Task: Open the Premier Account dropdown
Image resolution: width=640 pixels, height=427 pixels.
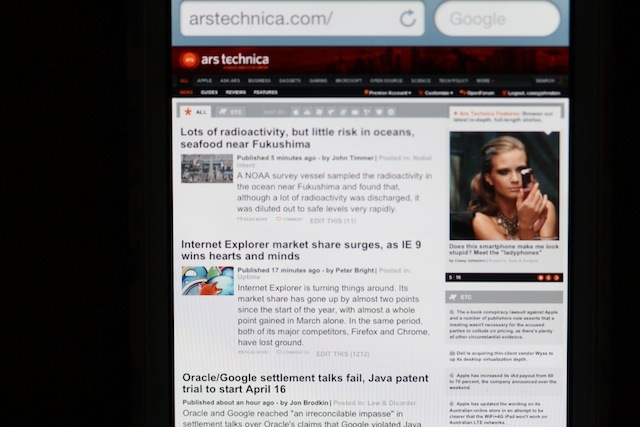Action: [388, 93]
